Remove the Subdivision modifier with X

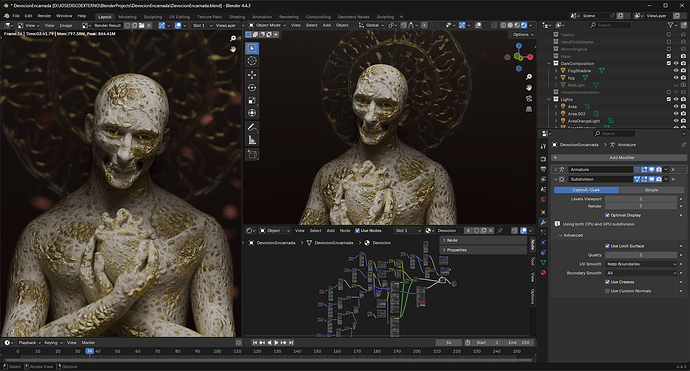[673, 179]
